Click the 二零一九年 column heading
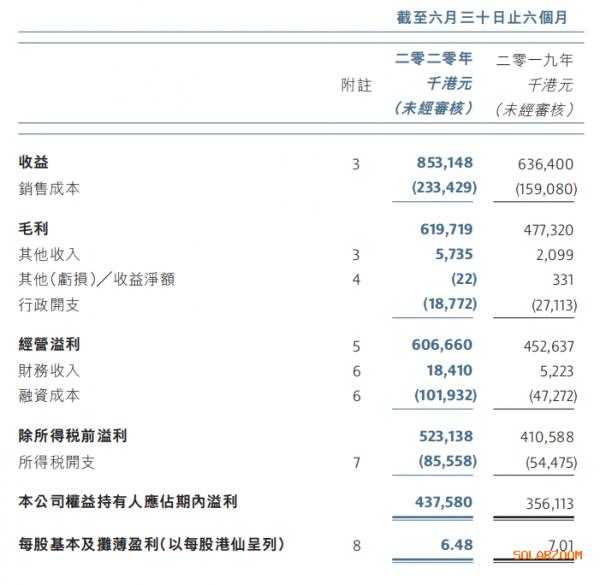This screenshot has width=600, height=585. click(534, 60)
